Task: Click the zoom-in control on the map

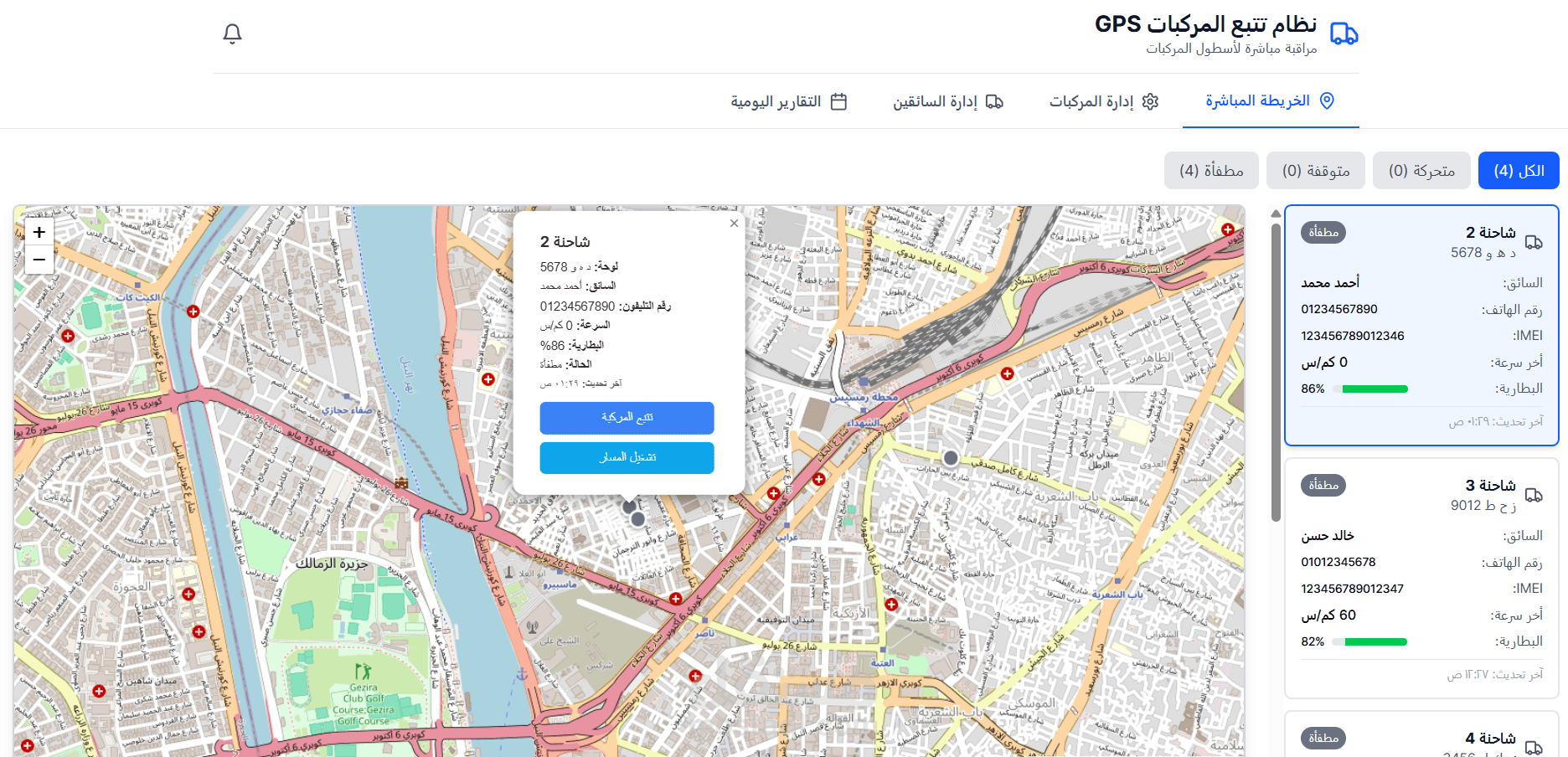Action: coord(39,232)
